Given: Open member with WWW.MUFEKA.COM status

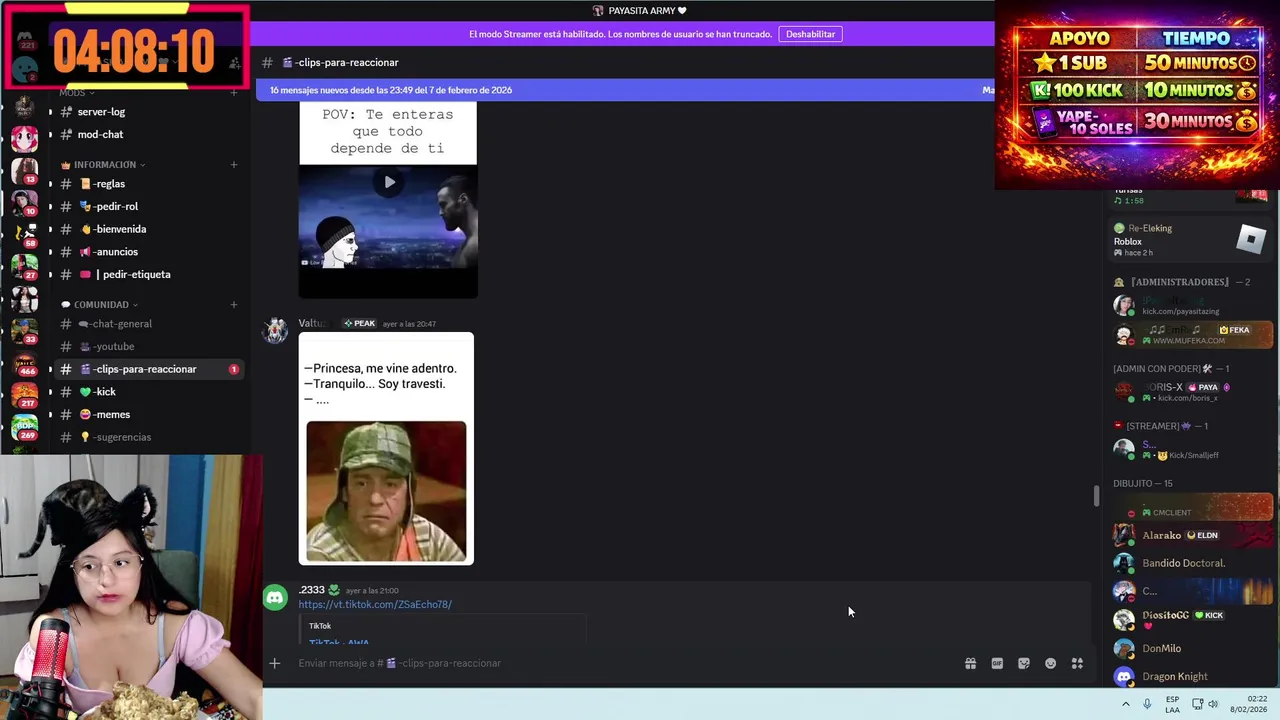Looking at the screenshot, I should 1190,334.
